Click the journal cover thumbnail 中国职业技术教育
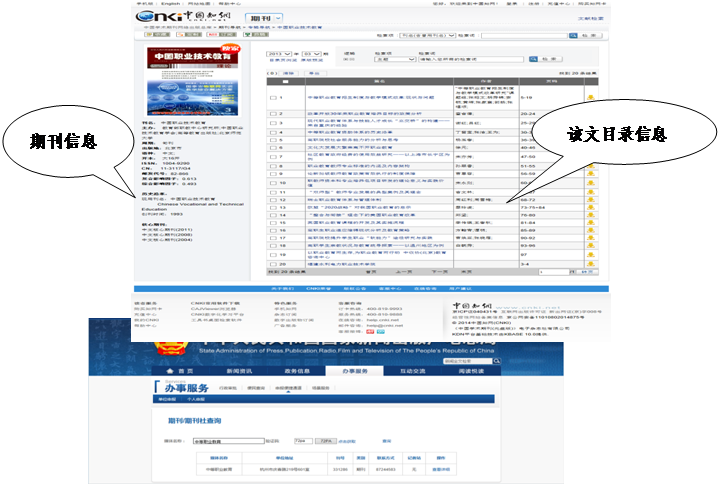The image size is (720, 484). pos(193,81)
